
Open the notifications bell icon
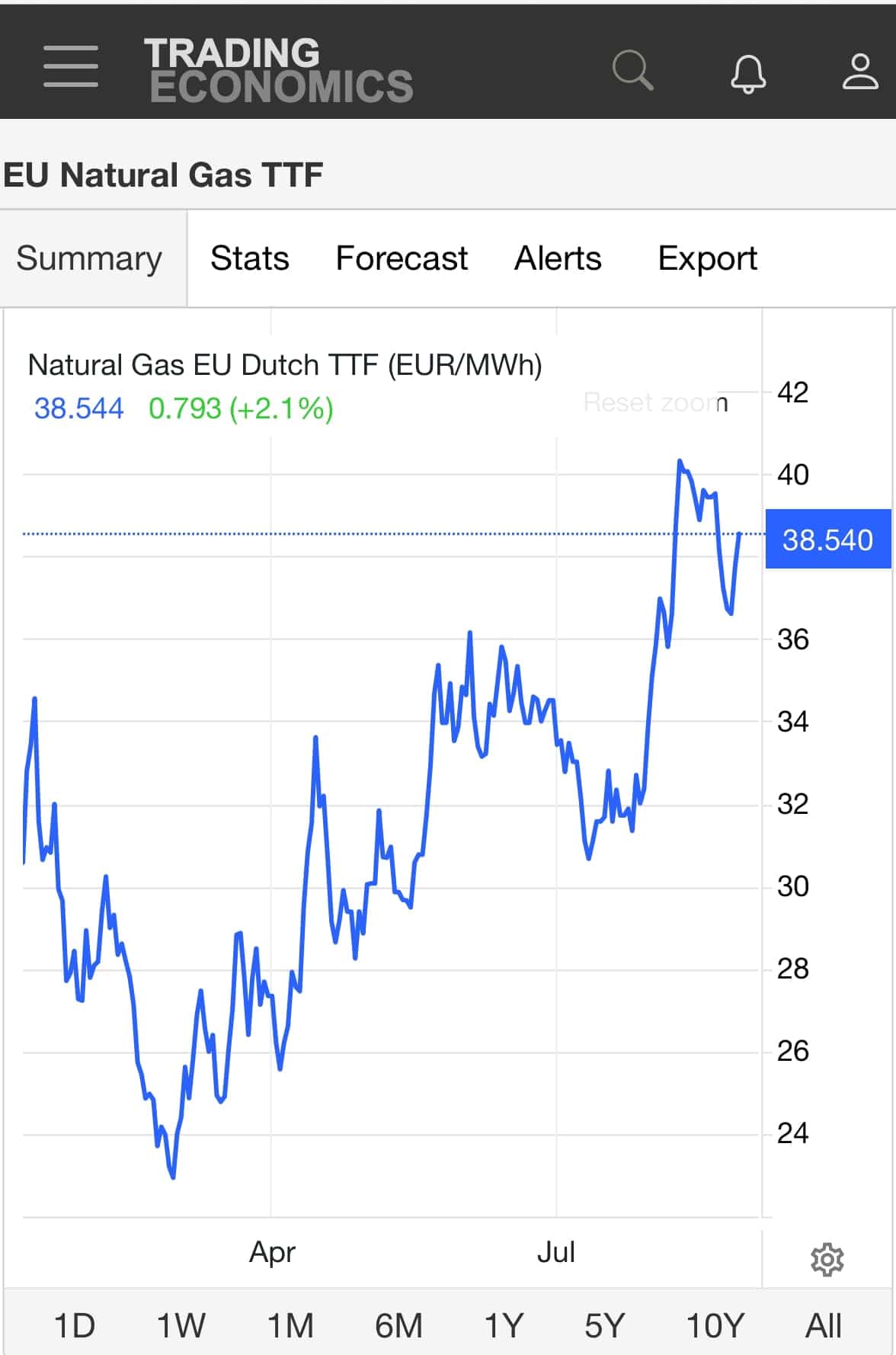(748, 73)
